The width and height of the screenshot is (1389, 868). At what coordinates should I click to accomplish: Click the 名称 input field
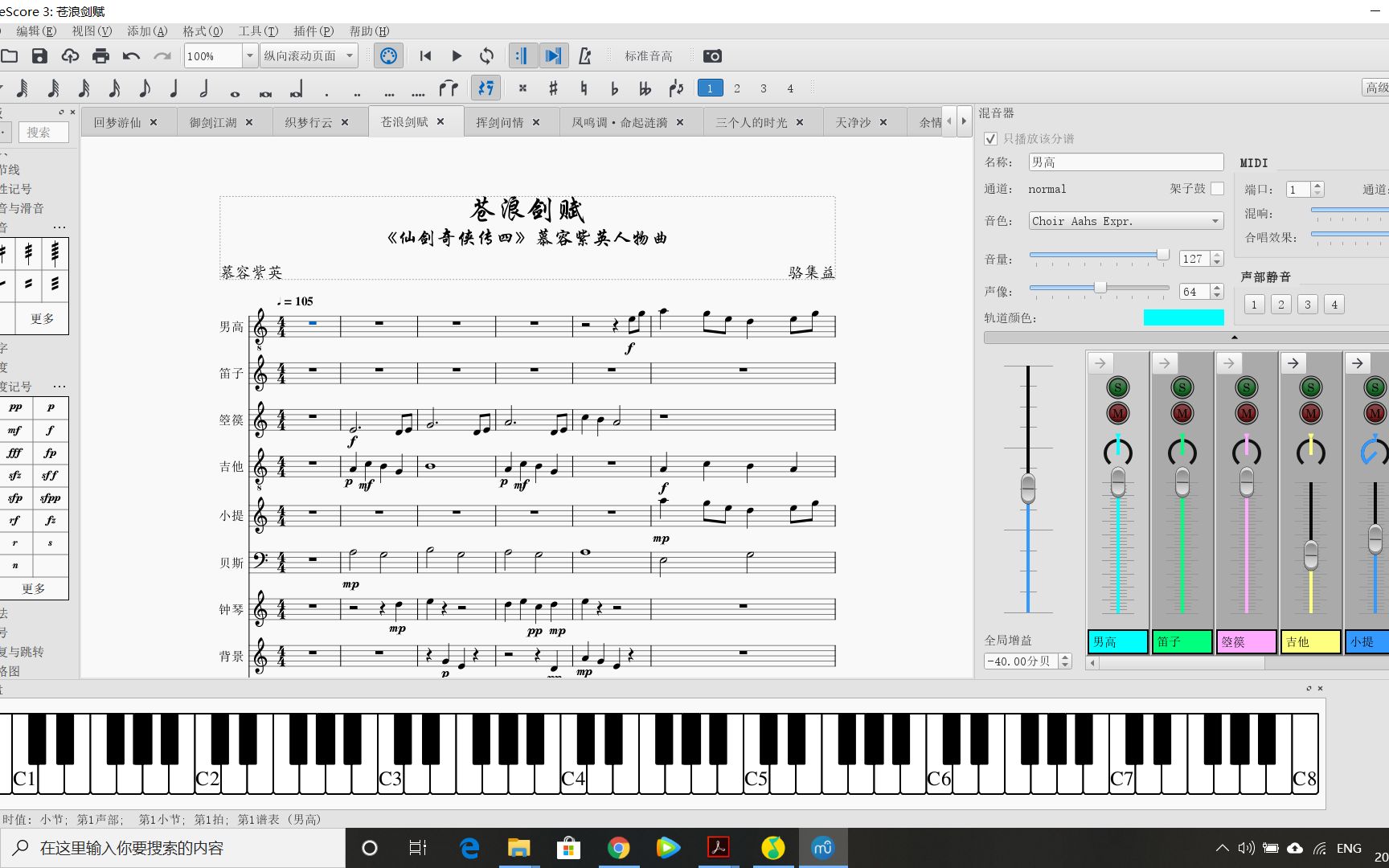click(x=1126, y=162)
